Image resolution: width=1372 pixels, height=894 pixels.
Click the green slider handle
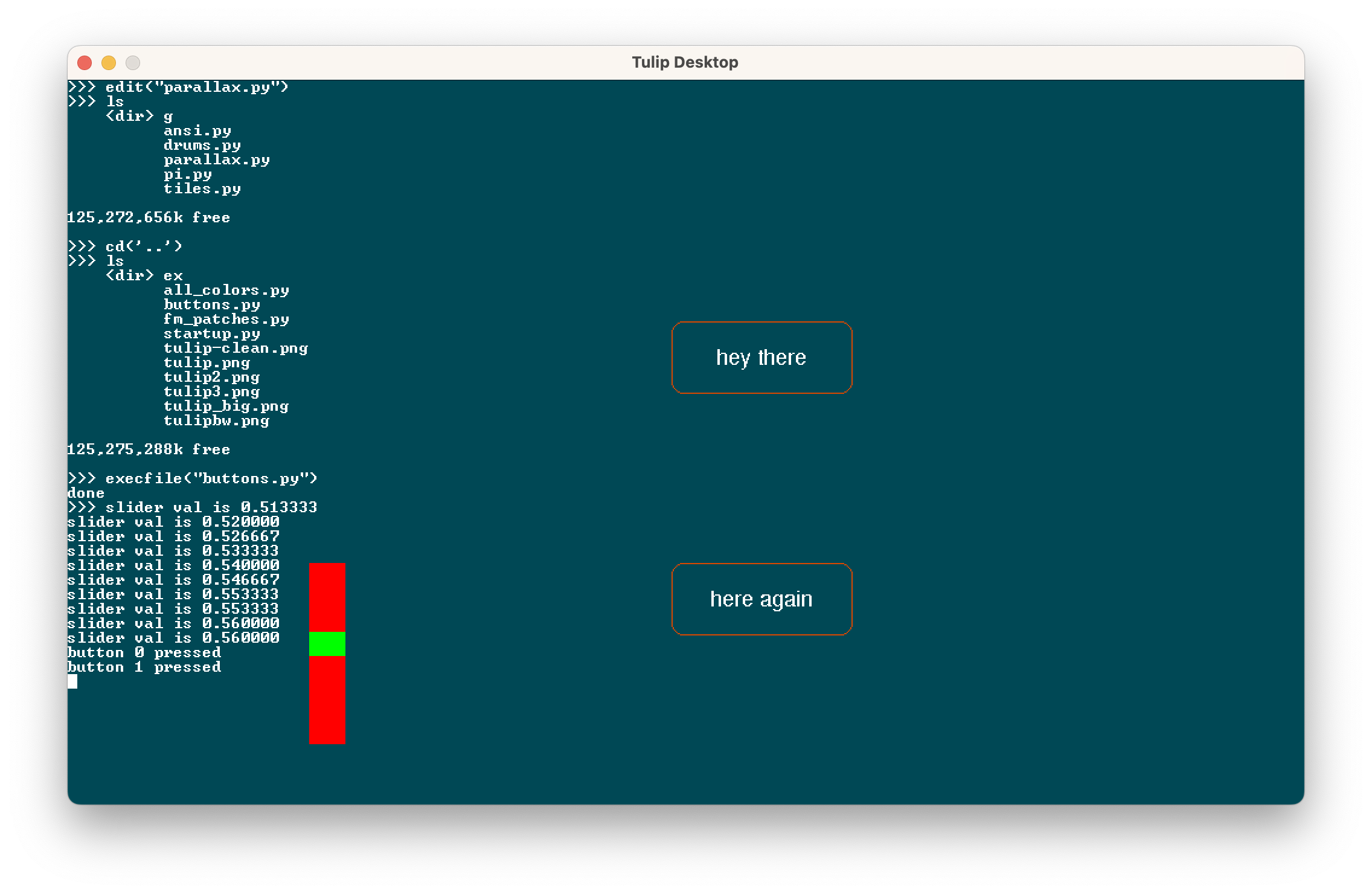point(327,644)
